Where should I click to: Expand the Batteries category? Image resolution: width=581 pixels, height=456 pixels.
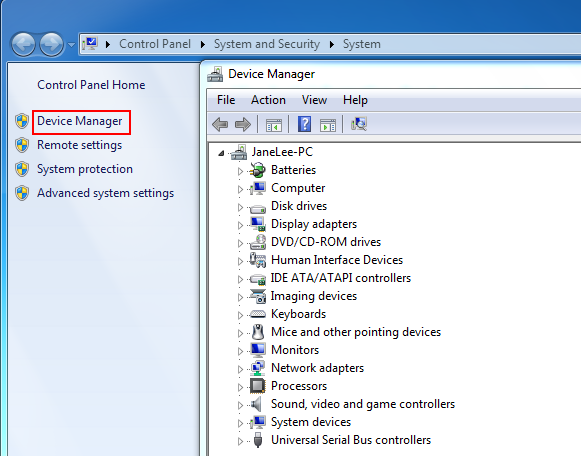point(240,171)
